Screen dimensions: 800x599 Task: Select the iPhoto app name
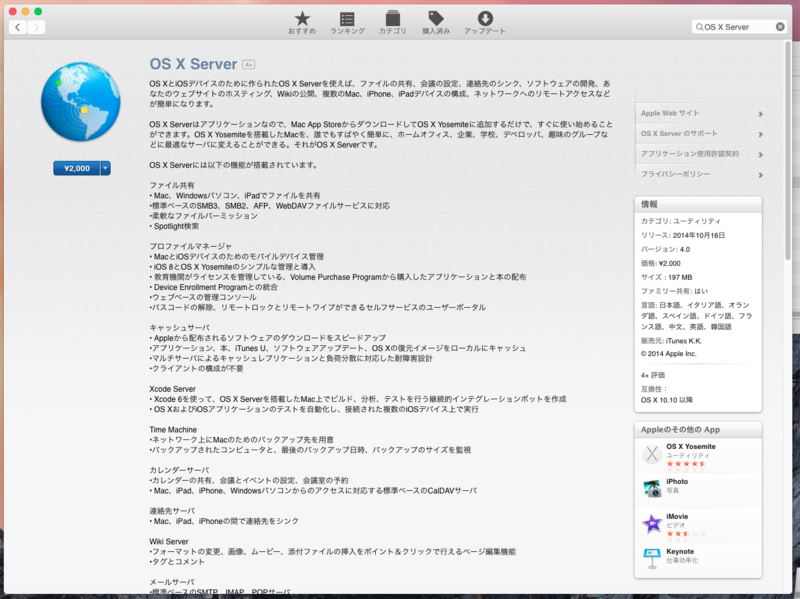tap(677, 482)
